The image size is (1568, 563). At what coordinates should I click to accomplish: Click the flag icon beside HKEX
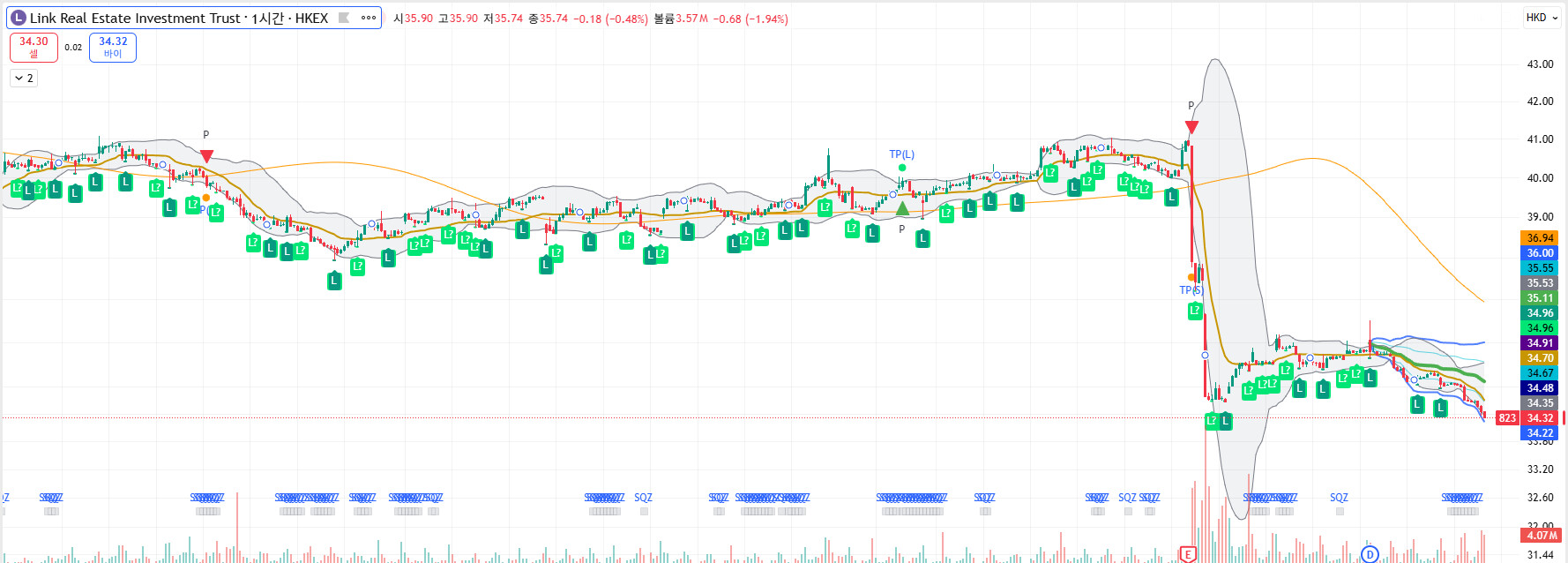click(344, 18)
